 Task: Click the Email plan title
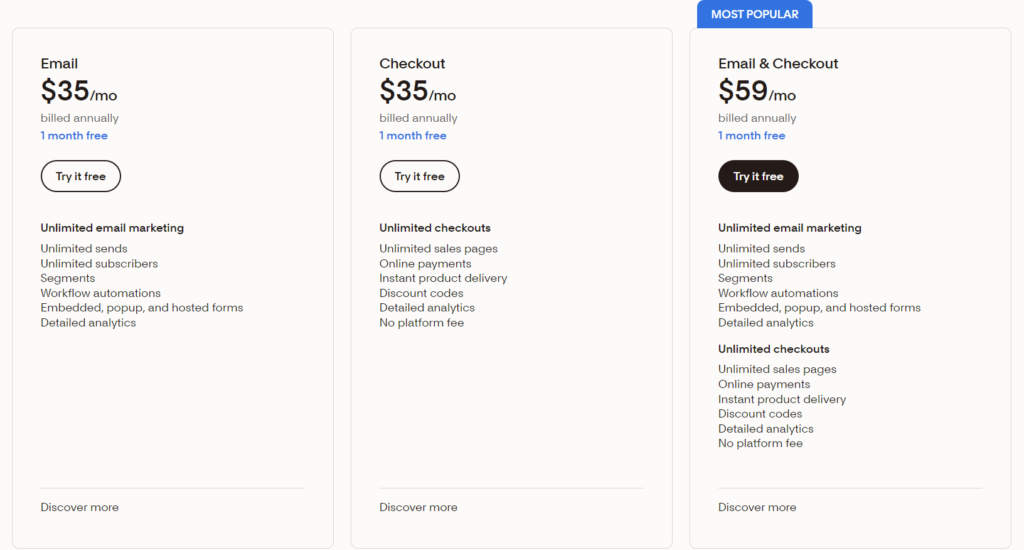point(59,63)
